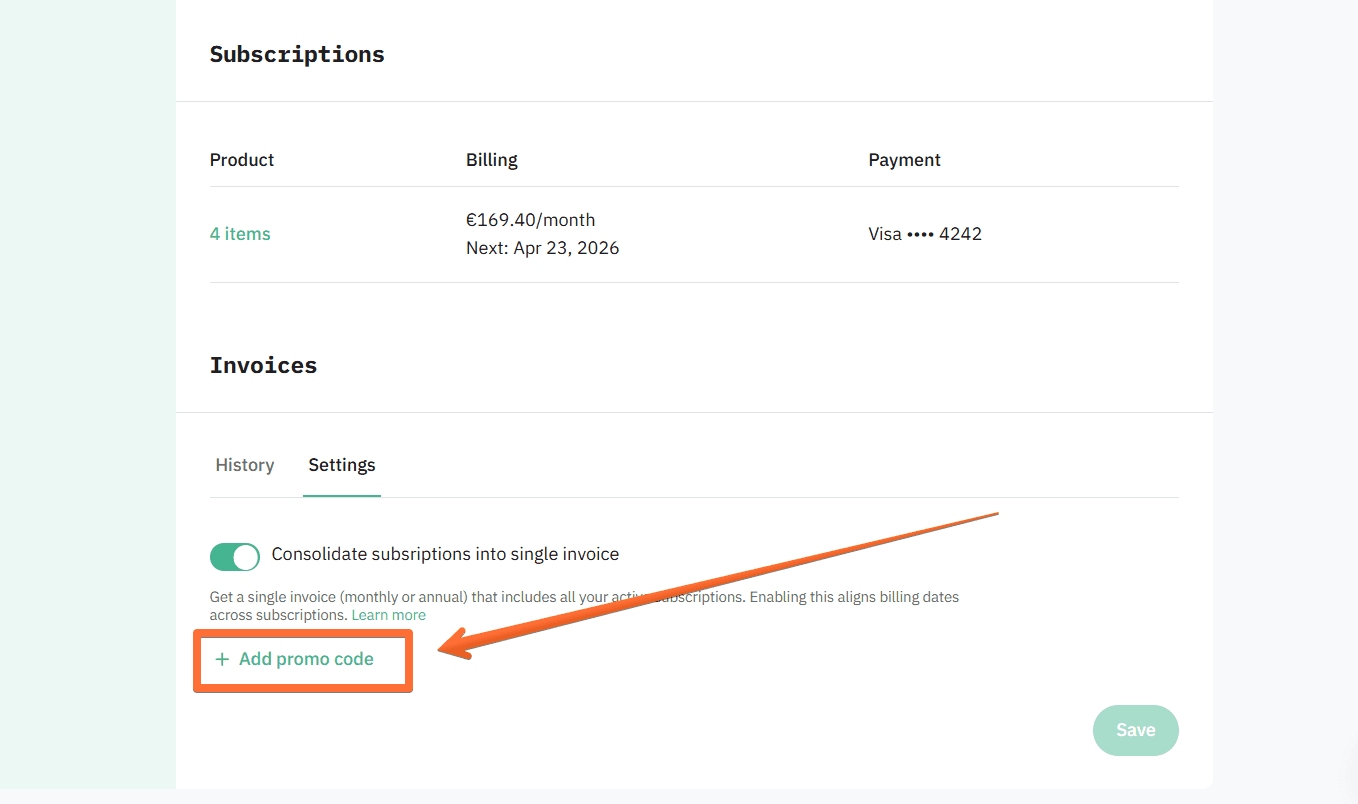Open the Learn more link
Image resolution: width=1358 pixels, height=804 pixels.
coord(388,614)
